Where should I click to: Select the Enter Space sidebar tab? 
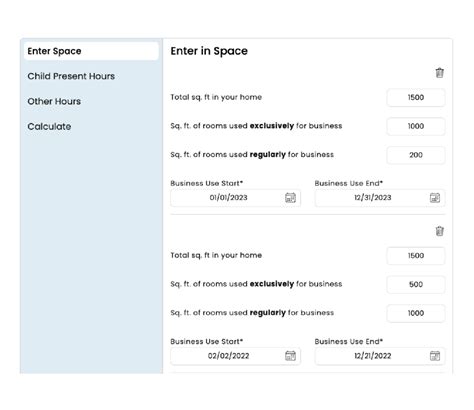point(91,51)
